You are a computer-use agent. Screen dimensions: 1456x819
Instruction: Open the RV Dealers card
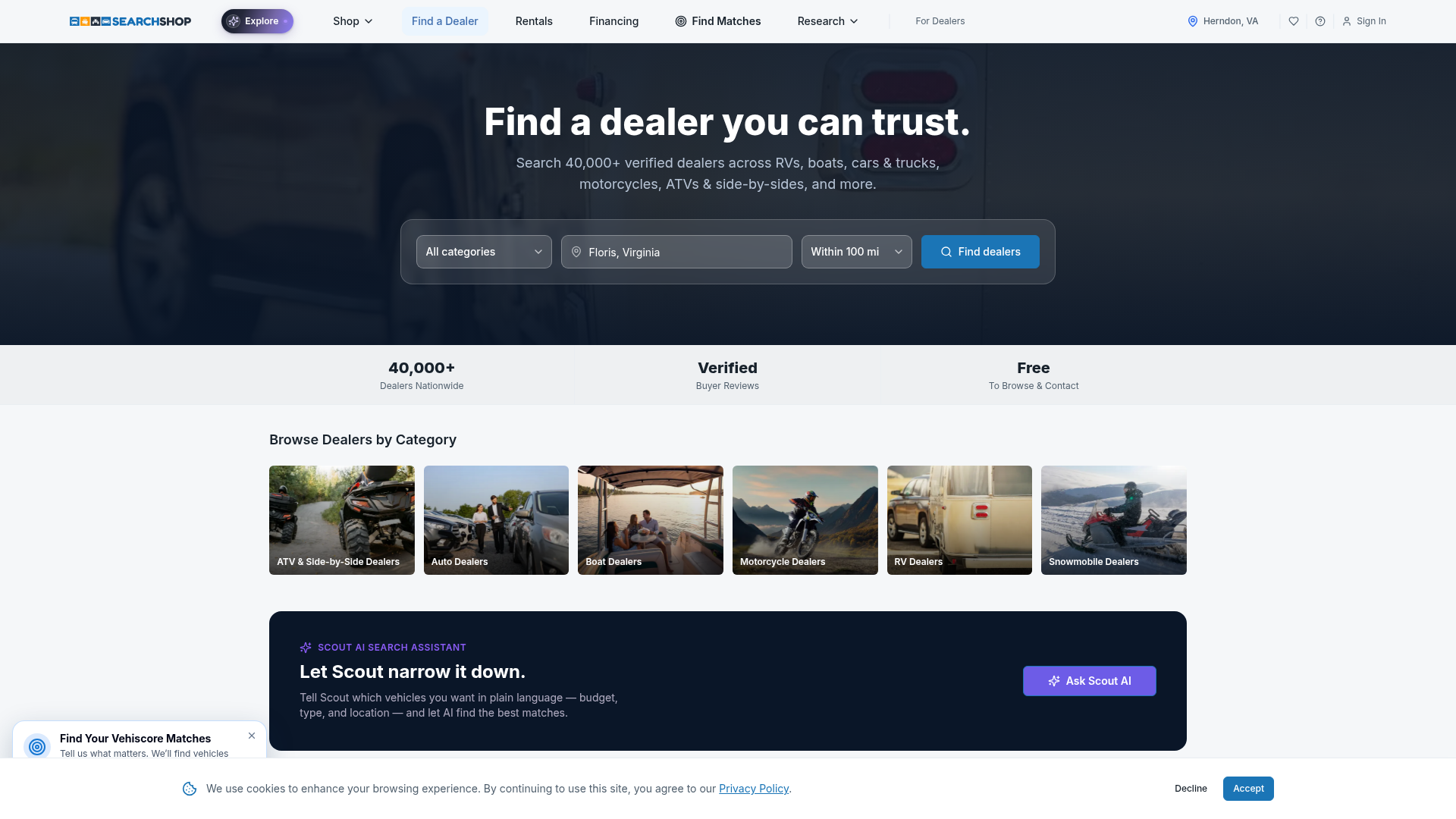click(959, 520)
